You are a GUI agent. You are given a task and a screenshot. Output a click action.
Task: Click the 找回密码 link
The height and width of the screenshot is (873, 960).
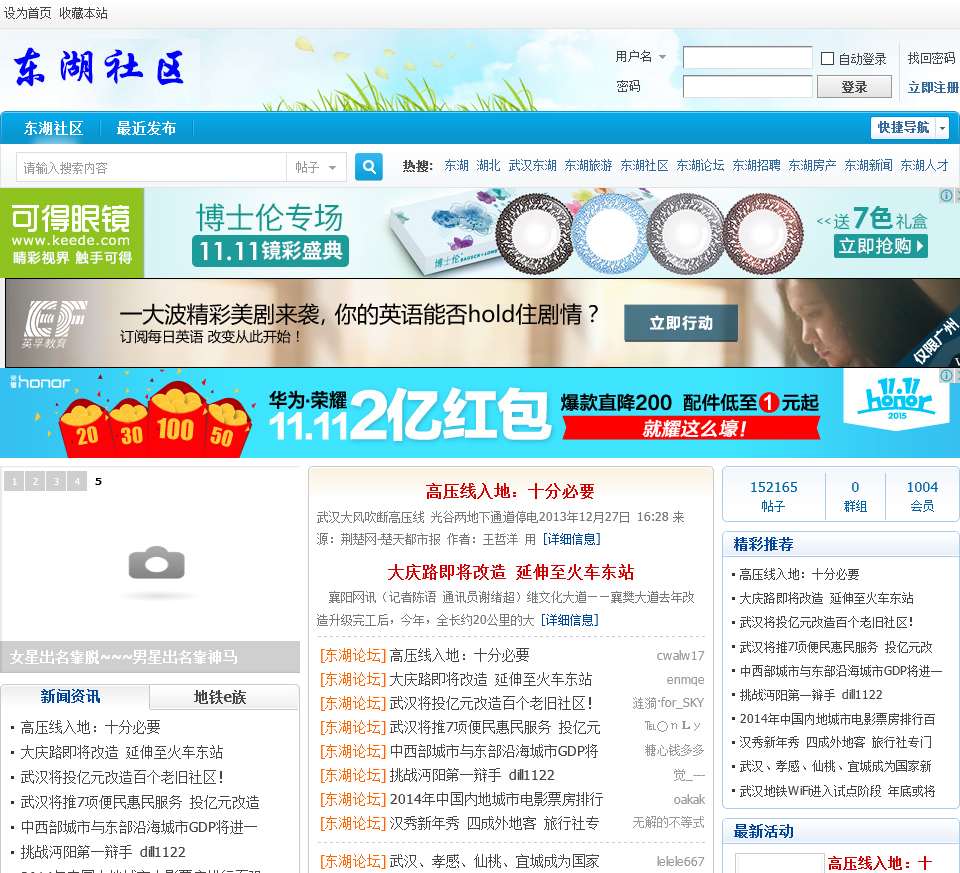931,58
